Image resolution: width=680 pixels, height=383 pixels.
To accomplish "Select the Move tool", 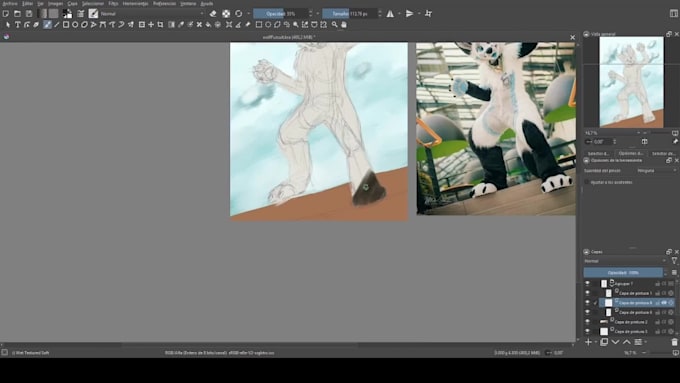I will coord(151,25).
